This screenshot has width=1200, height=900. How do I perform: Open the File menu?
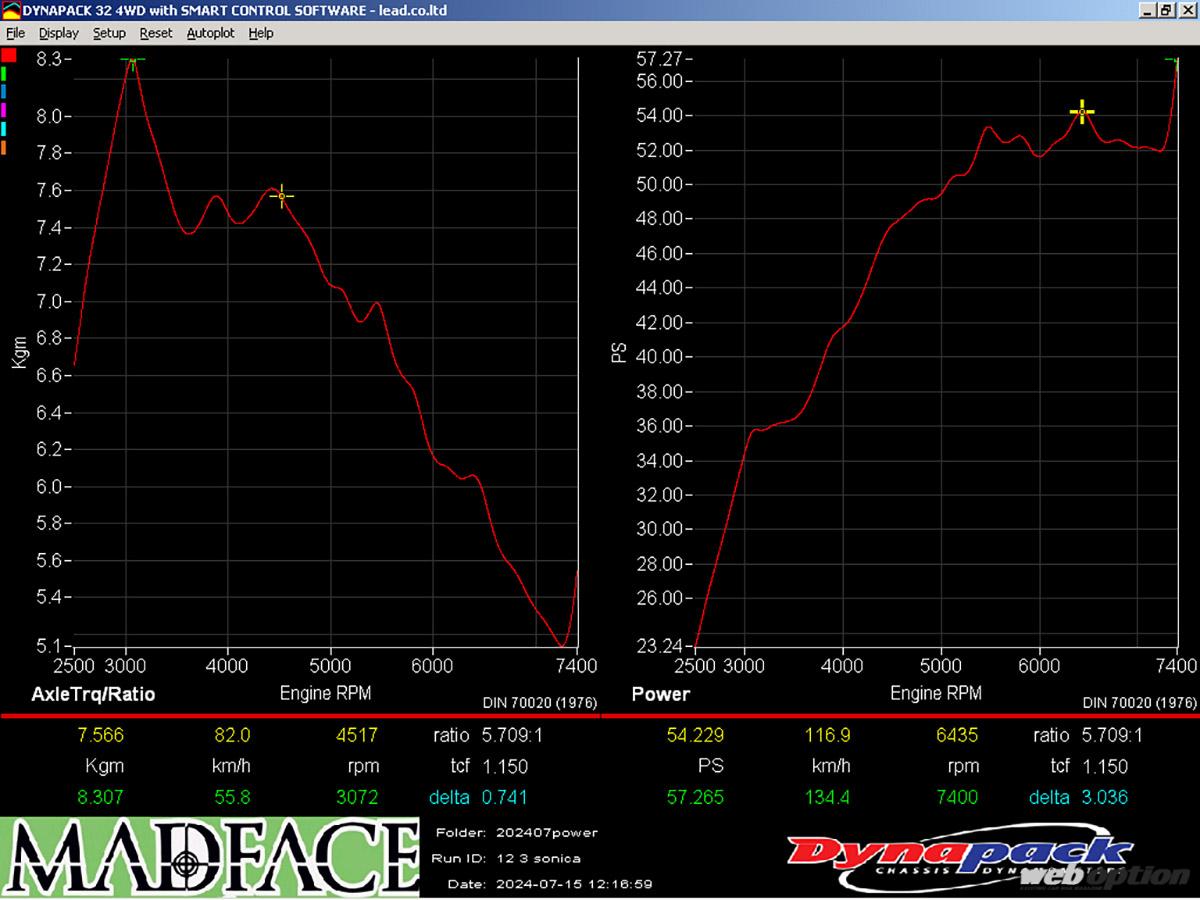click(x=15, y=33)
